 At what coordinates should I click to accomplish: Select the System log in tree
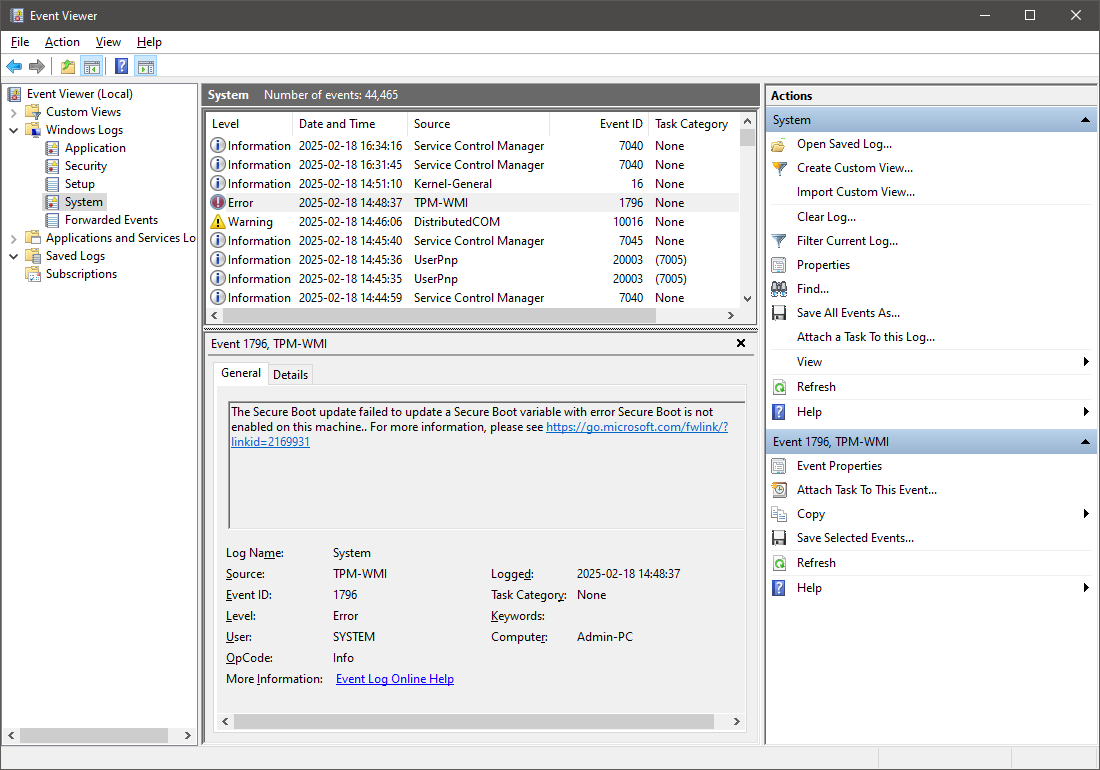point(83,202)
